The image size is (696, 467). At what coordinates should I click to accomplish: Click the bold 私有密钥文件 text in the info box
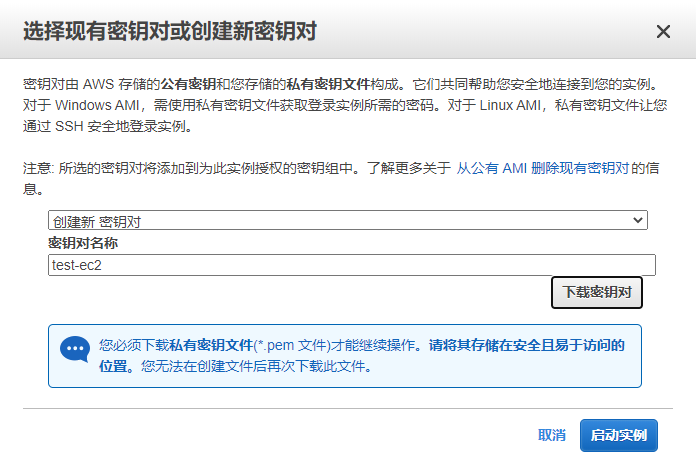211,345
